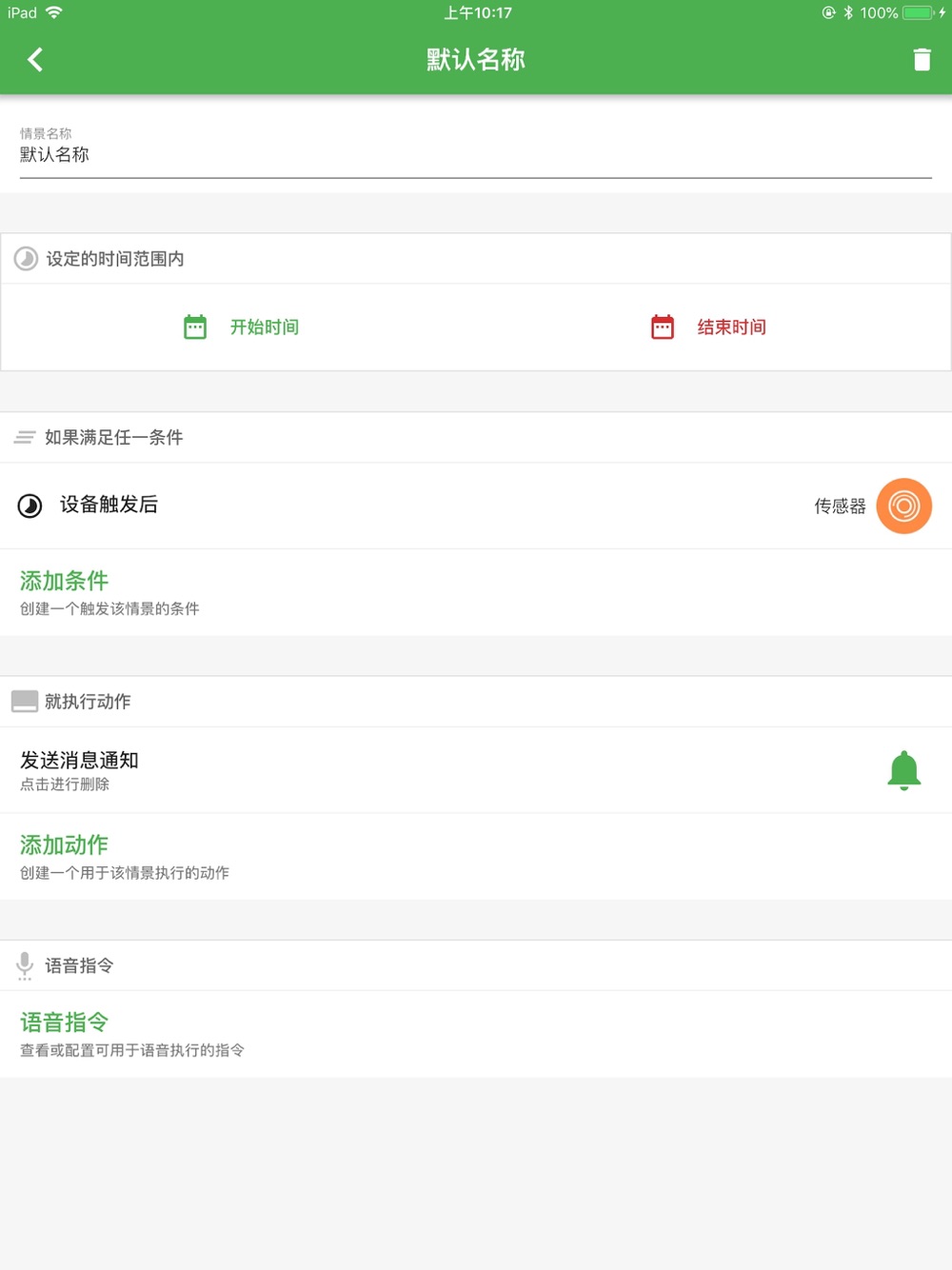Image resolution: width=952 pixels, height=1270 pixels.
Task: Click the 就执行动作 section icon
Action: 25,702
